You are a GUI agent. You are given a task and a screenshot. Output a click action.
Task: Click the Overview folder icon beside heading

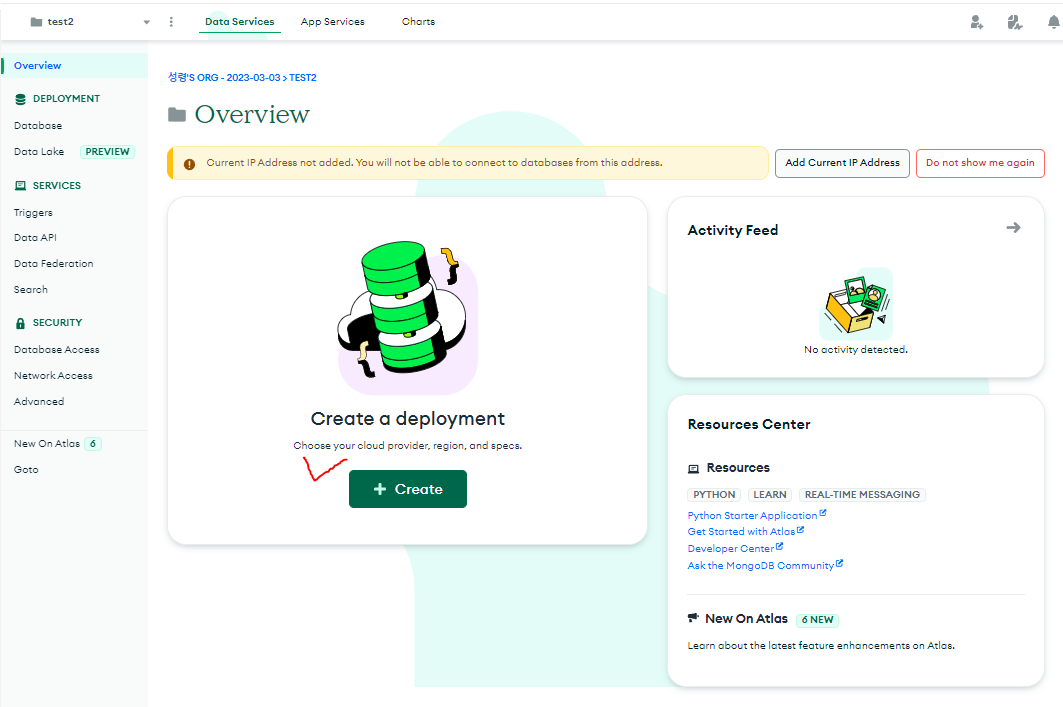click(177, 115)
